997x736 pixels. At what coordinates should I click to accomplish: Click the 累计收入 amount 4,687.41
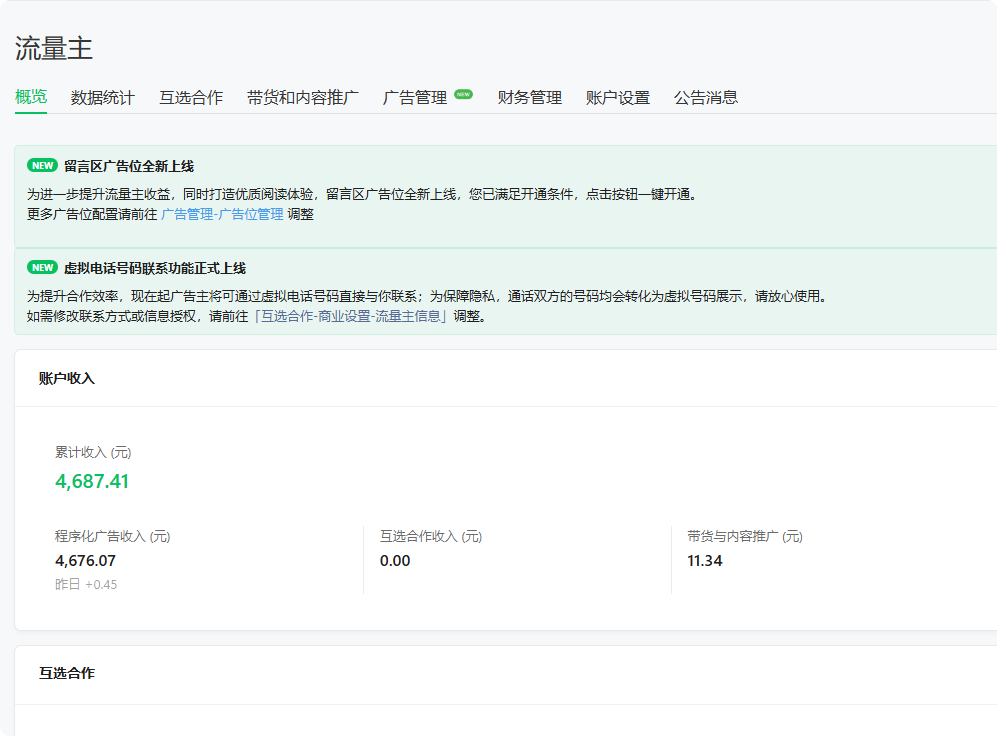(x=92, y=481)
